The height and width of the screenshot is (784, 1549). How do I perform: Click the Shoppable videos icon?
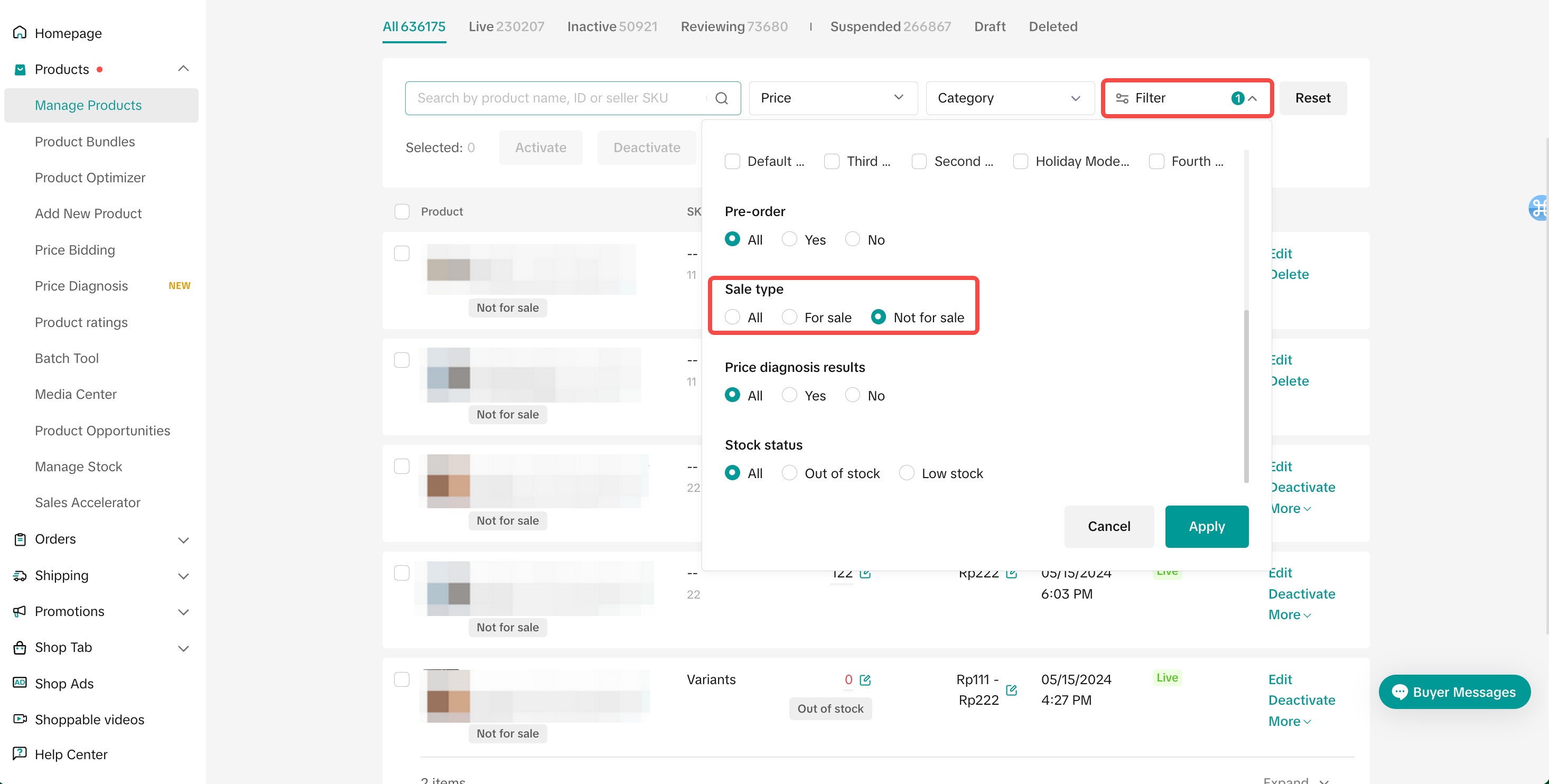coord(20,718)
